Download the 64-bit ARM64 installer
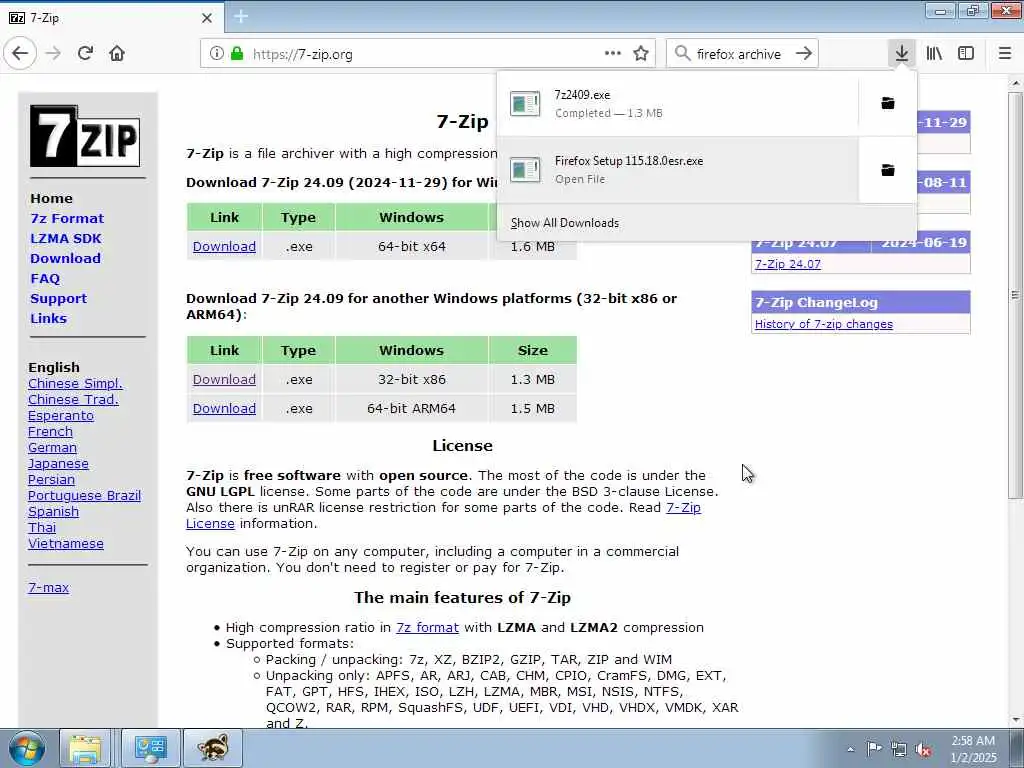Viewport: 1024px width, 768px height. pyautogui.click(x=224, y=408)
